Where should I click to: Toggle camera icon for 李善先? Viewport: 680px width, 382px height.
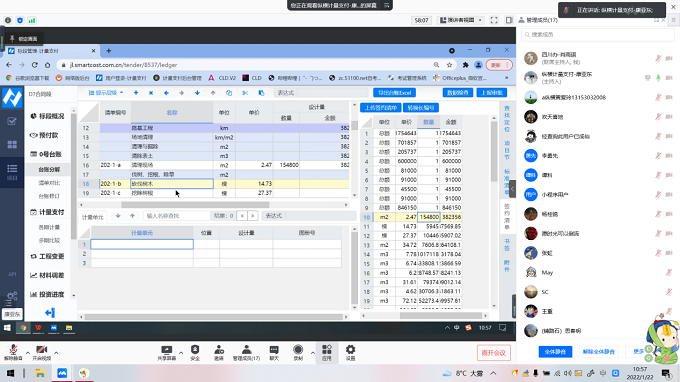[669, 156]
